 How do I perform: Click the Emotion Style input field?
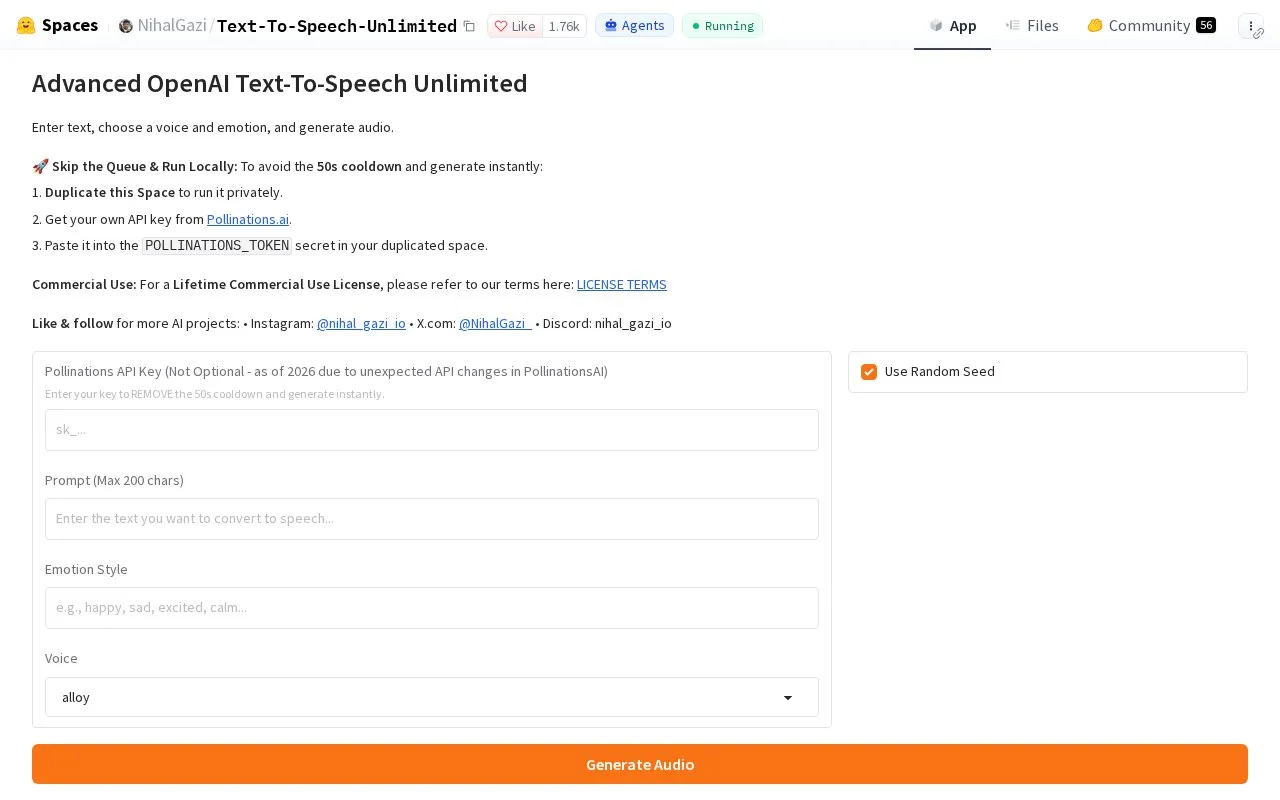pyautogui.click(x=432, y=608)
